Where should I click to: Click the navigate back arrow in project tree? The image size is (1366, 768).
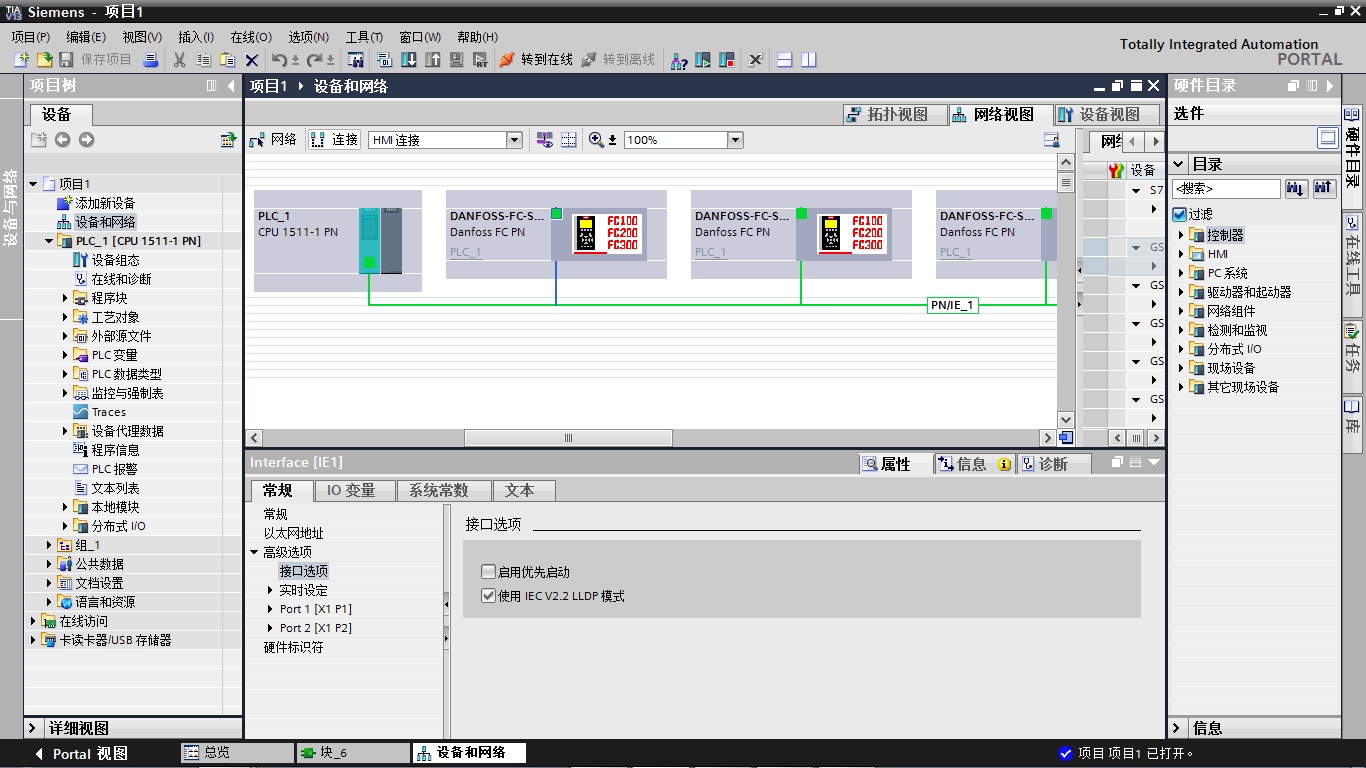[x=62, y=140]
